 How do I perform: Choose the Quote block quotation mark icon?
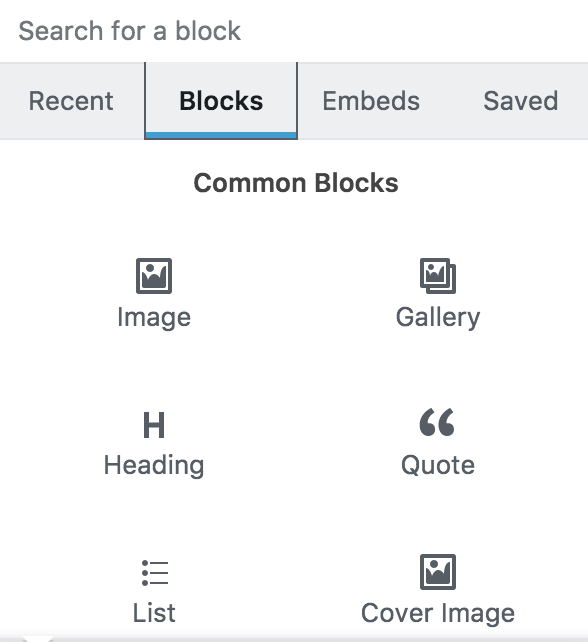point(437,422)
